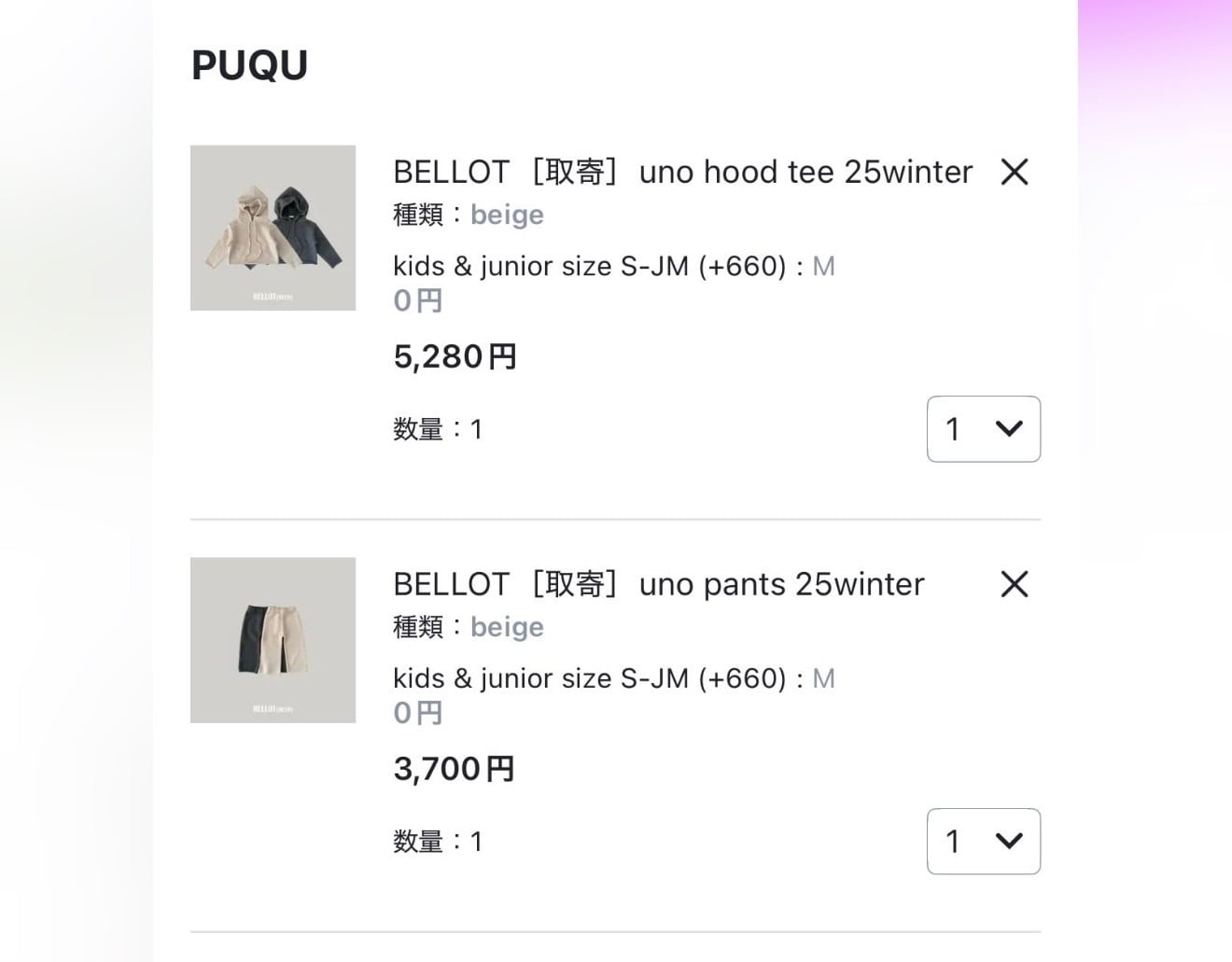Open the uno pants product thumbnail

[x=273, y=640]
